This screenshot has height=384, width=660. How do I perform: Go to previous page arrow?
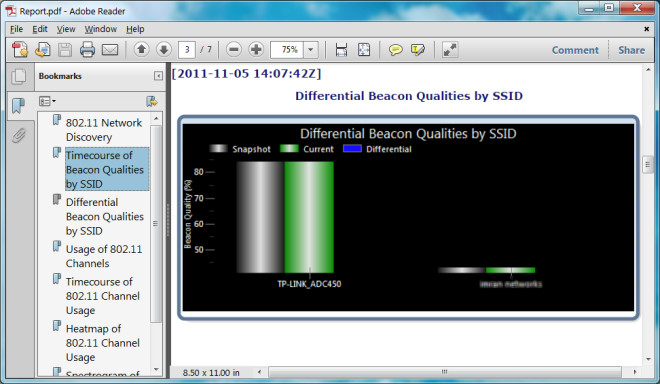[x=141, y=50]
